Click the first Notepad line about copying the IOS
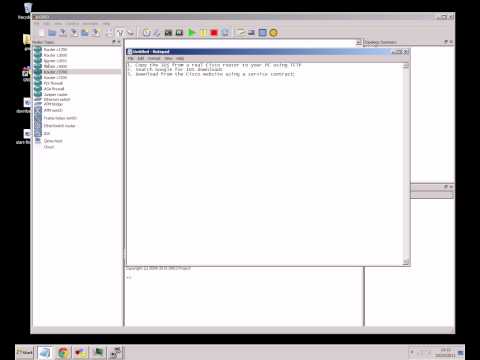This screenshot has width=480, height=360. point(215,65)
